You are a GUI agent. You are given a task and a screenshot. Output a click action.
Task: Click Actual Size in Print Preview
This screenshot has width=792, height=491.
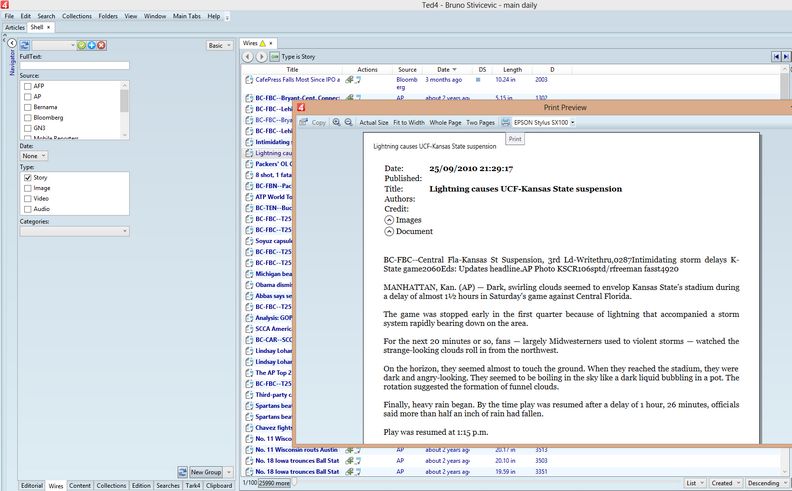(x=374, y=122)
